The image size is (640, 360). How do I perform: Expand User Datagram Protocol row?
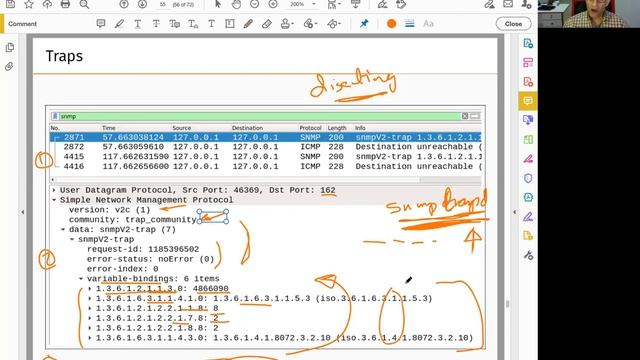click(x=54, y=190)
